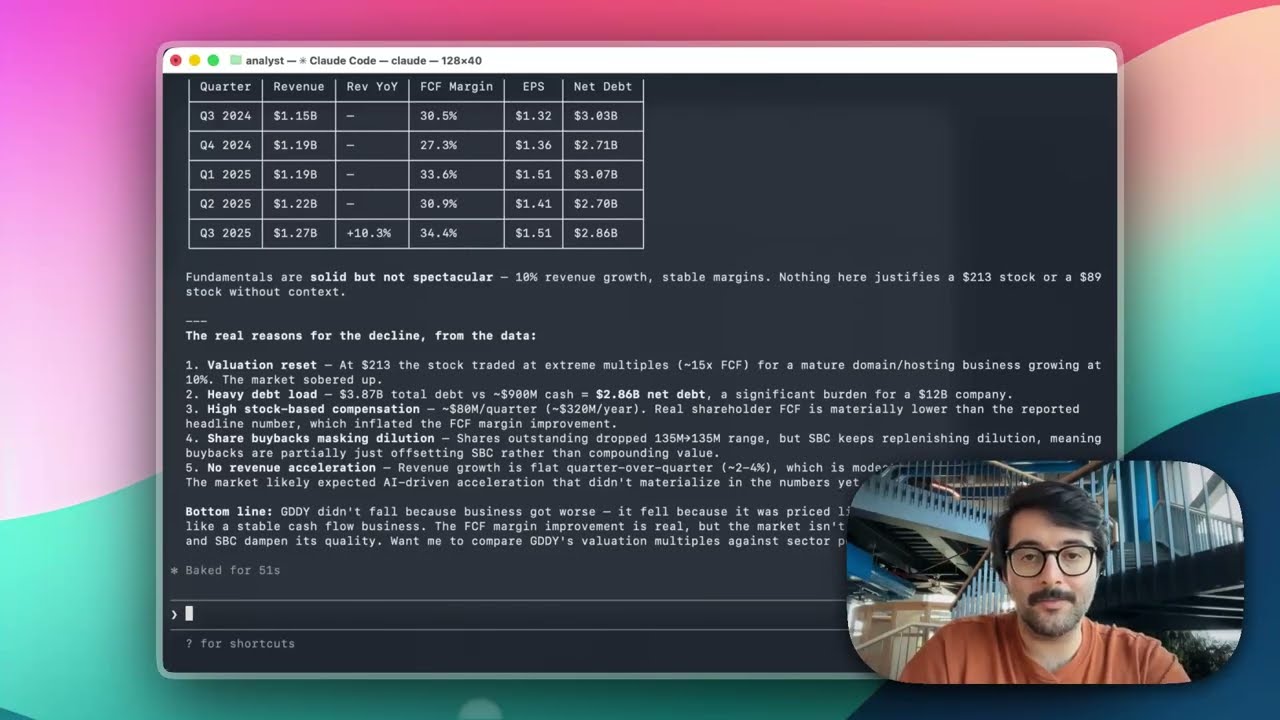Image resolution: width=1280 pixels, height=720 pixels.
Task: Click the '? for shortcuts' hint
Action: 240,643
